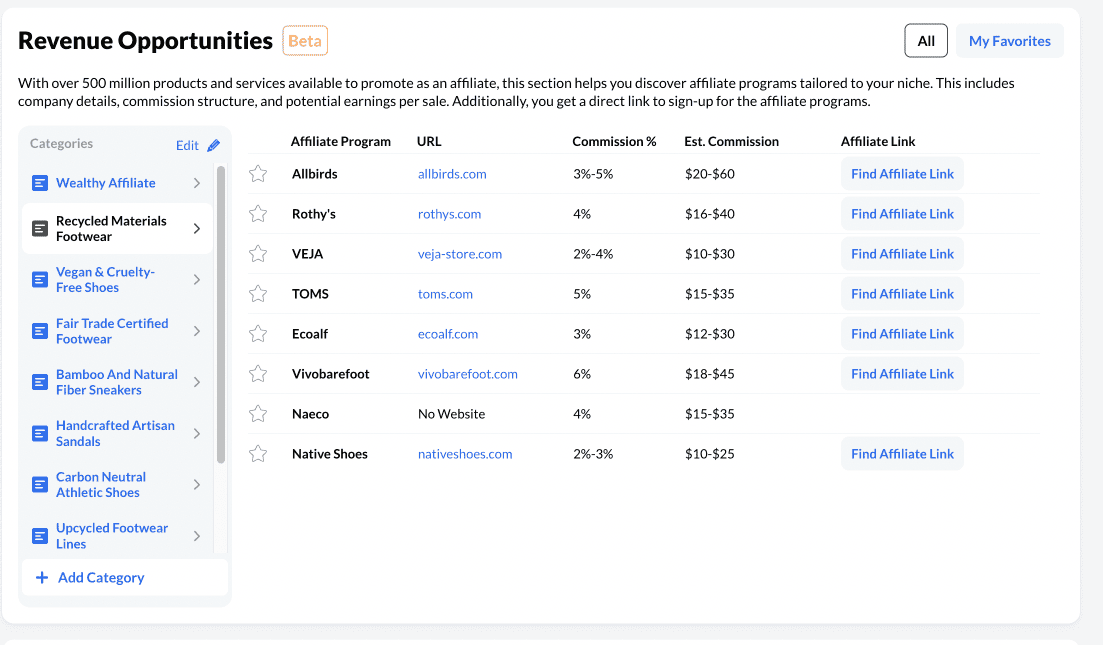This screenshot has width=1103, height=645.
Task: Visit the ecoalf.com URL
Action: 448,334
